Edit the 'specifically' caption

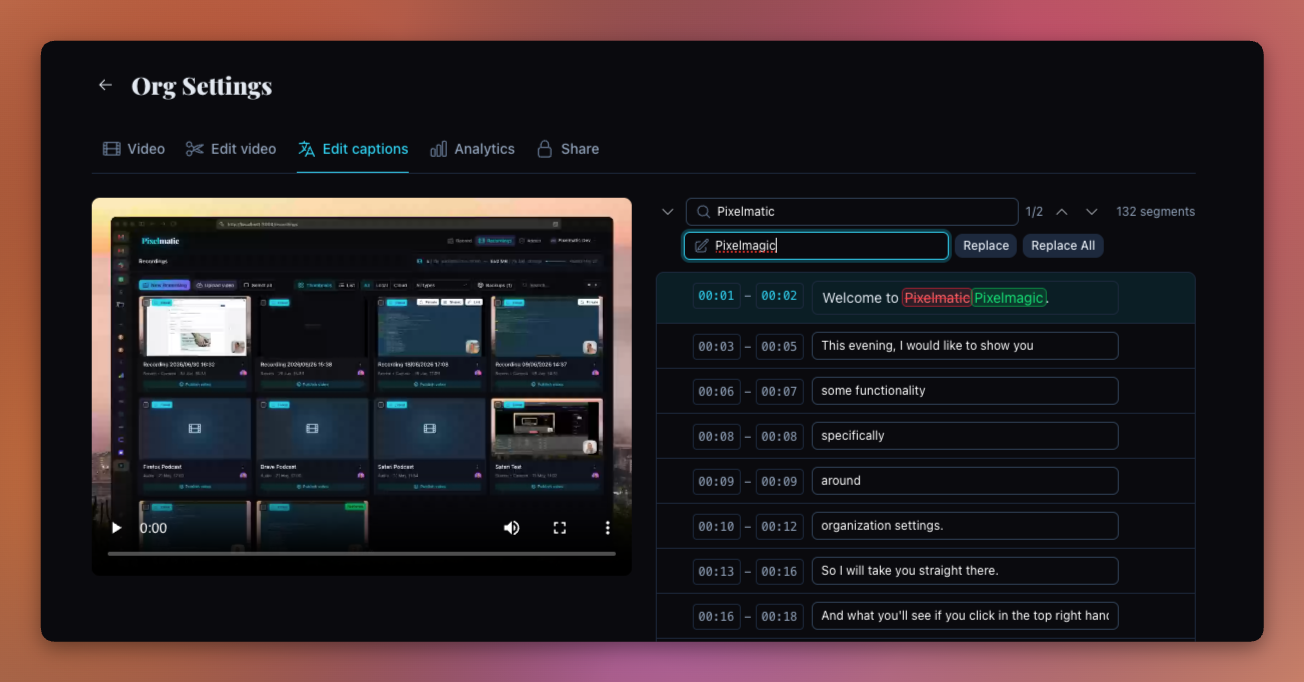965,436
